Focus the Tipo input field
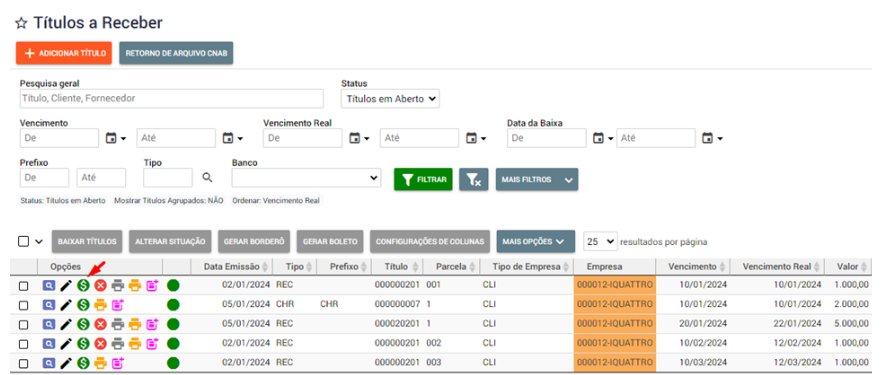 point(168,178)
